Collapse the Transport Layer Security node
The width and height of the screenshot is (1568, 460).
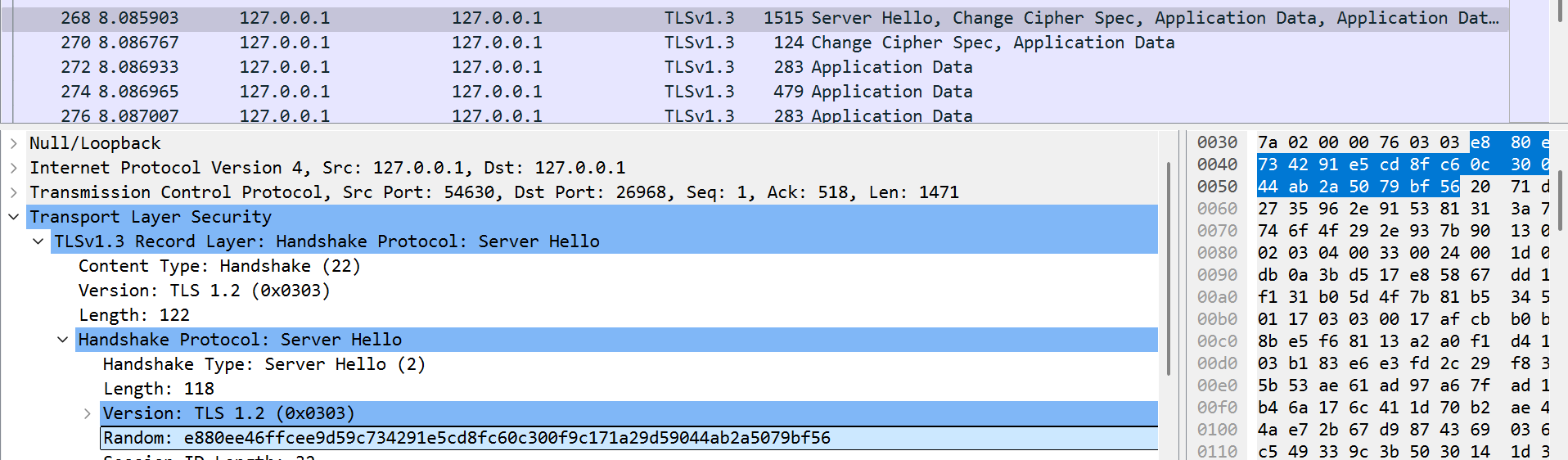pos(13,217)
